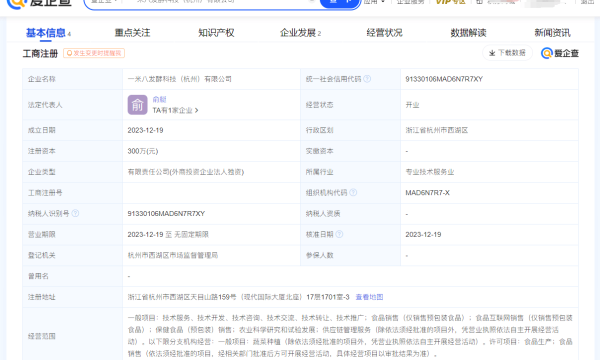The image size is (600, 360).
Task: Click the 发生变更时提醒我 reminder button
Action: pyautogui.click(x=94, y=53)
